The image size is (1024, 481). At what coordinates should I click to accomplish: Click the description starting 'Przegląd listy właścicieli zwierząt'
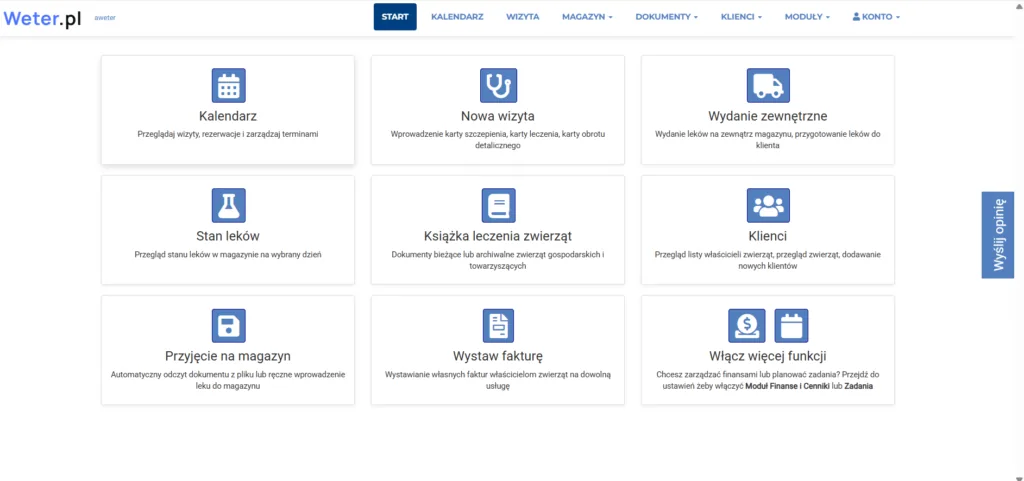point(768,260)
